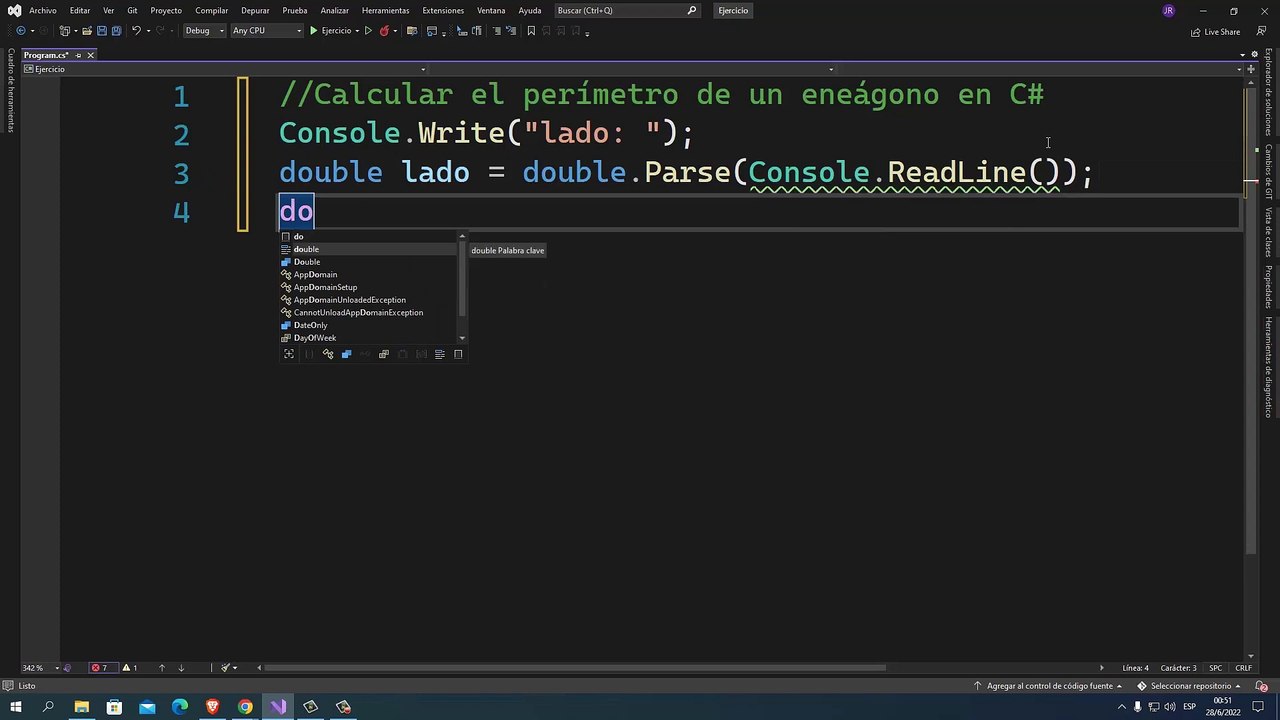Expand Agregar al control de código fuente
Image resolution: width=1280 pixels, height=720 pixels.
(1050, 686)
